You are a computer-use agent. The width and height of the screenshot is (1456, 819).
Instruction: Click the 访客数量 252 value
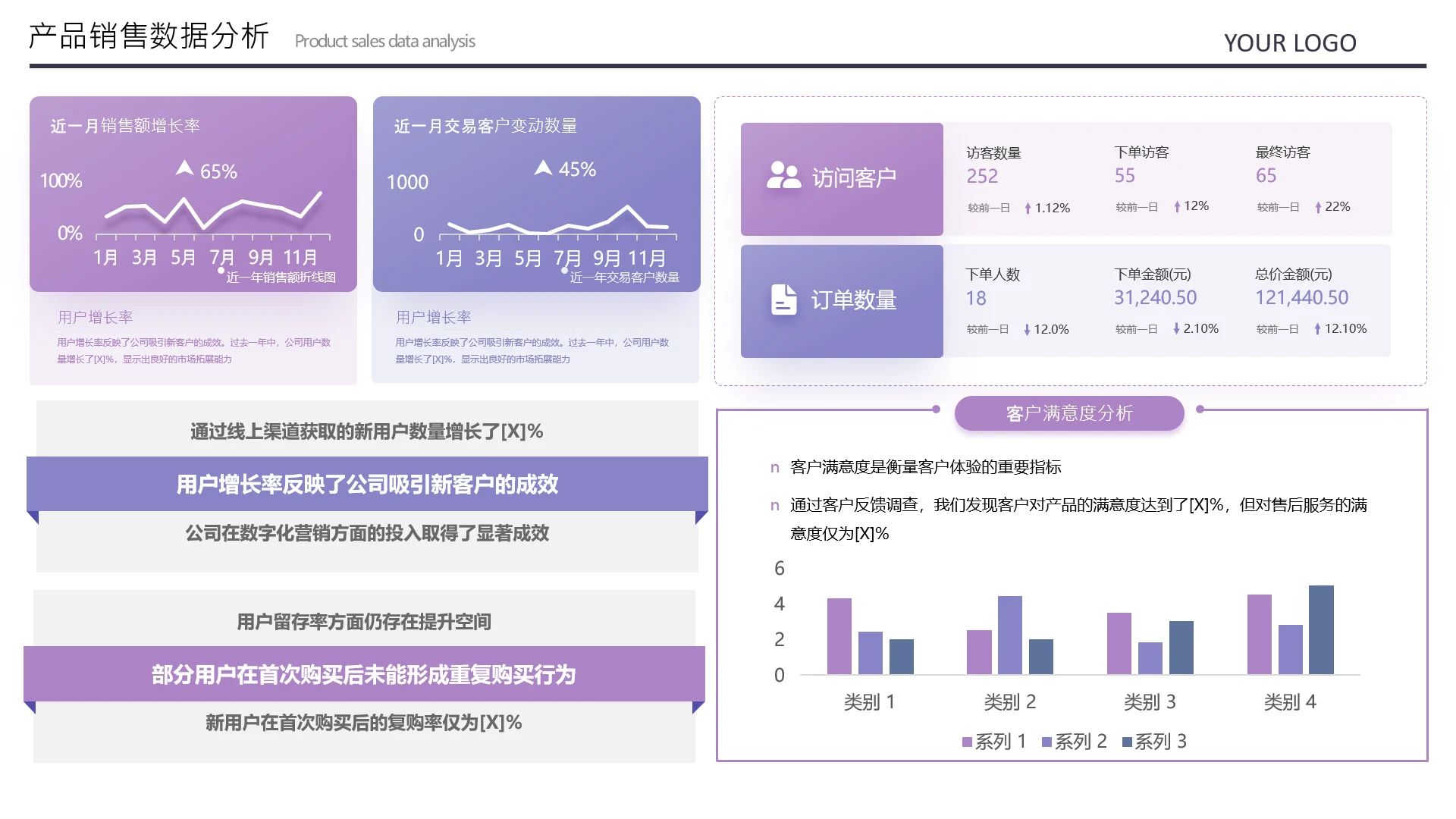coord(982,177)
